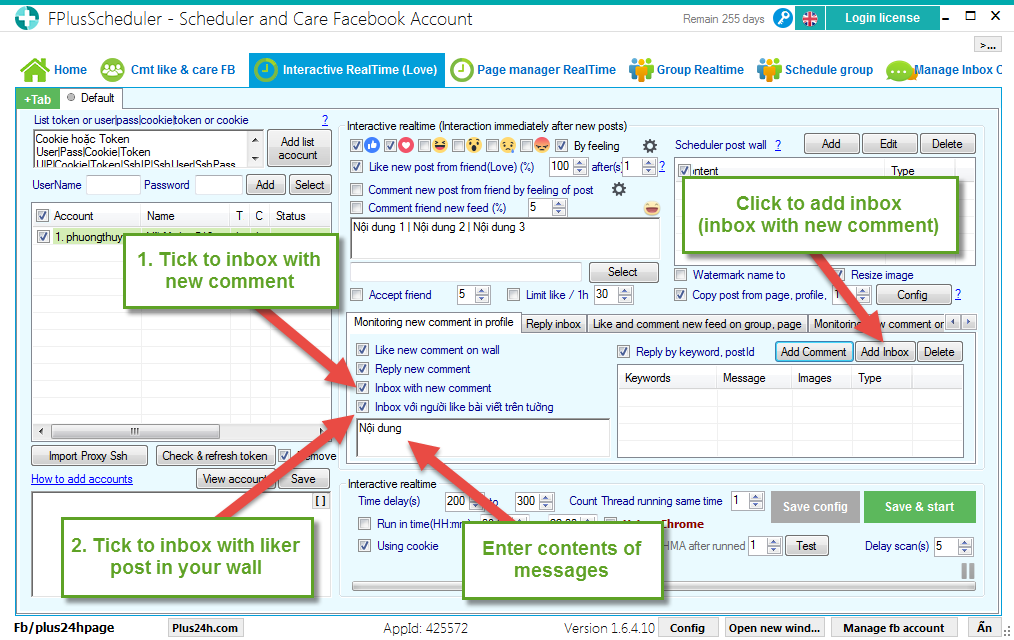Click the expand brackets icon in log box
Screen dimensions: 1014x640
tap(320, 500)
